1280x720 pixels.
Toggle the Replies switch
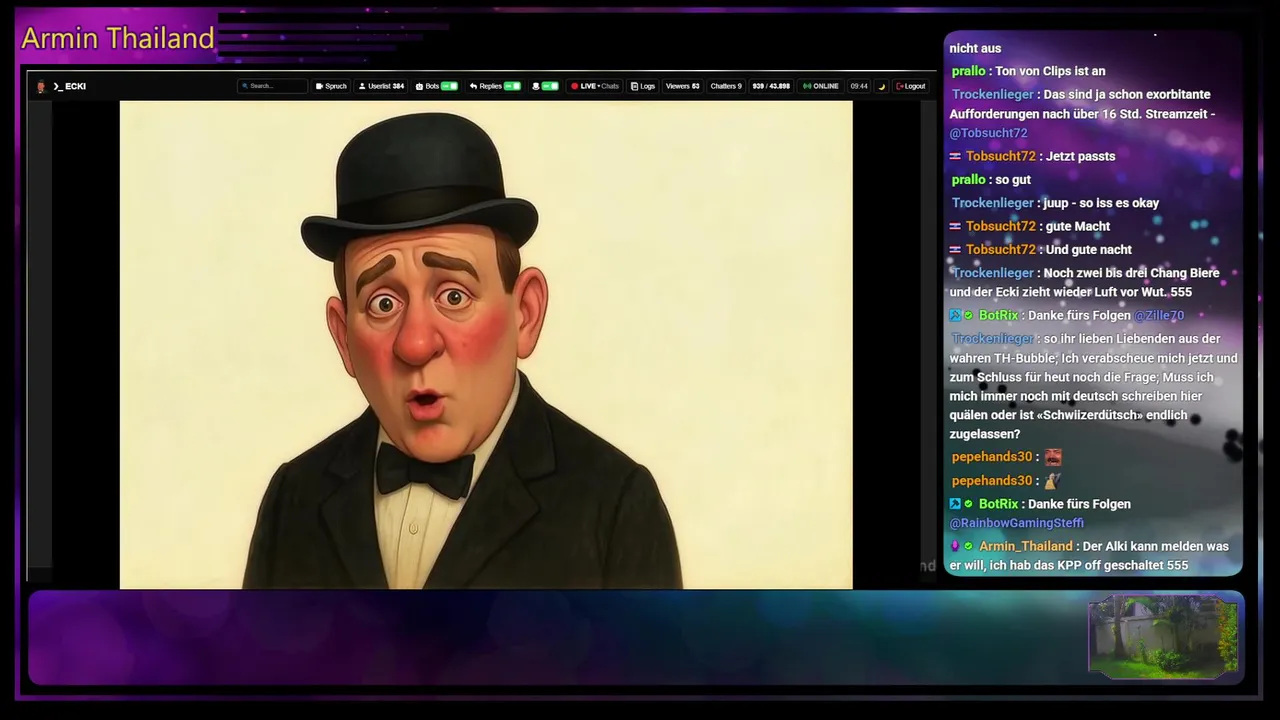tap(512, 86)
